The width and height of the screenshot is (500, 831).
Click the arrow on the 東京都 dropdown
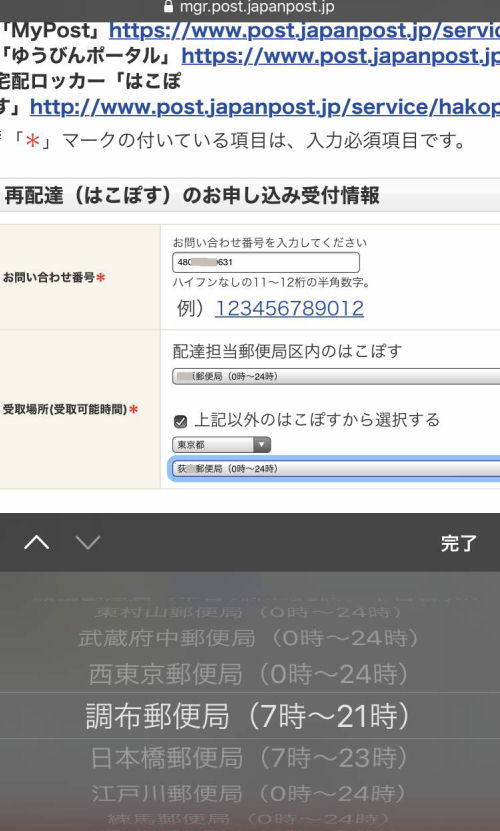261,445
